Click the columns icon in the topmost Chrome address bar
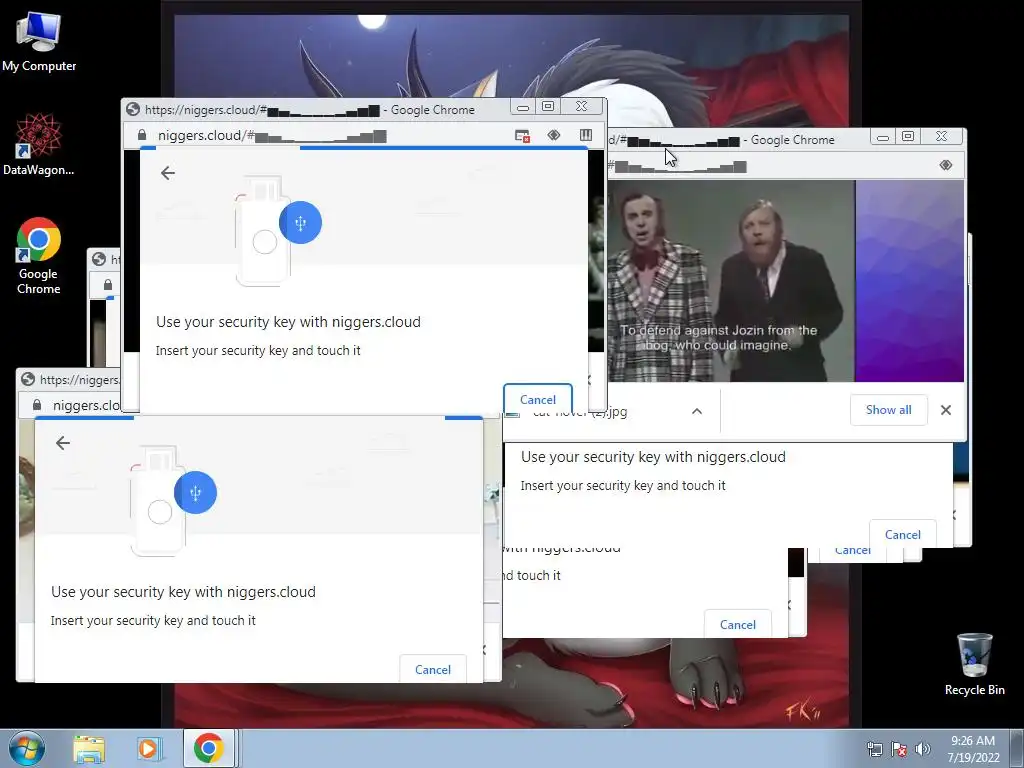The image size is (1024, 768). tap(586, 135)
